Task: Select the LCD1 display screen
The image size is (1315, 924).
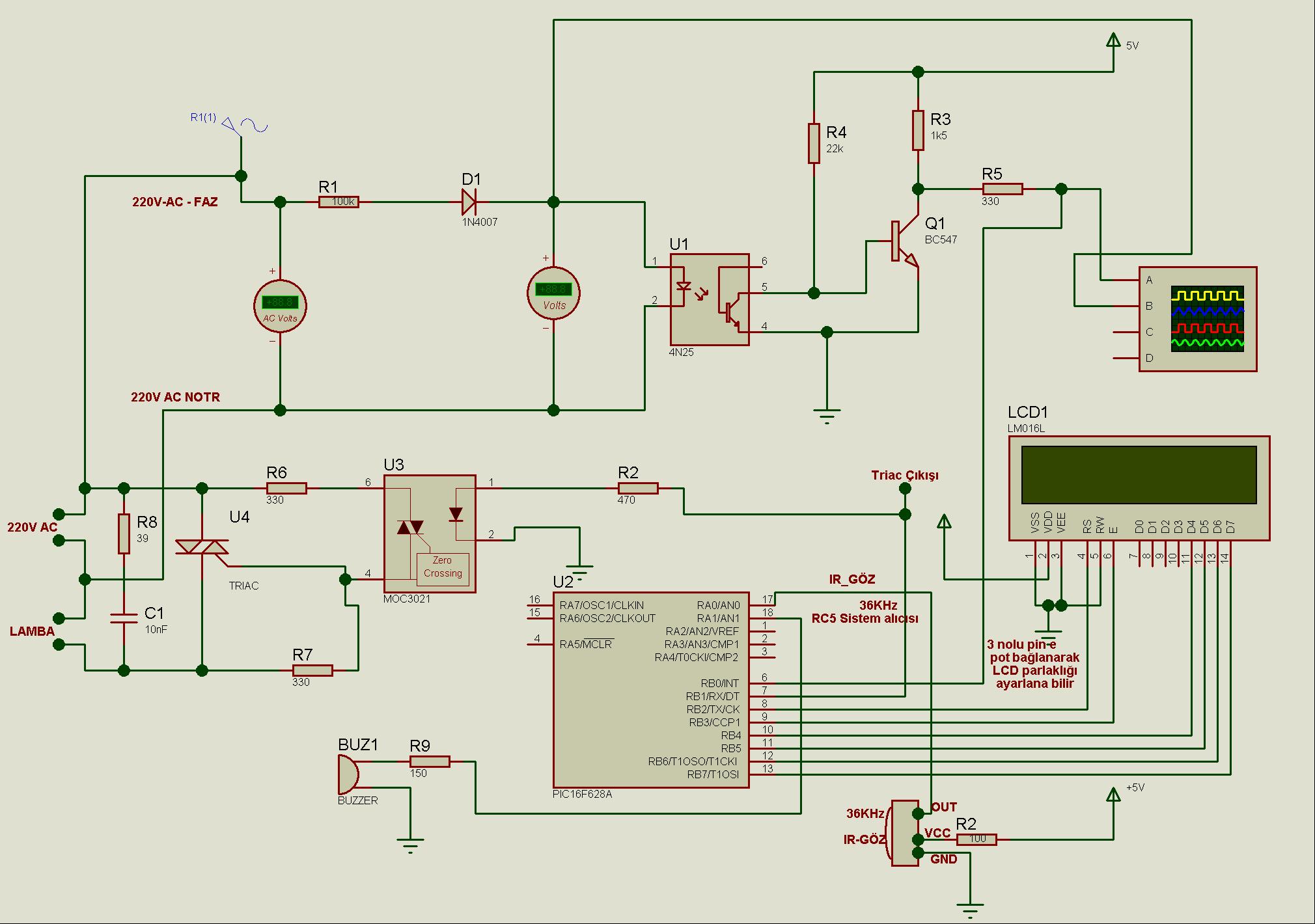Action: 1139,475
